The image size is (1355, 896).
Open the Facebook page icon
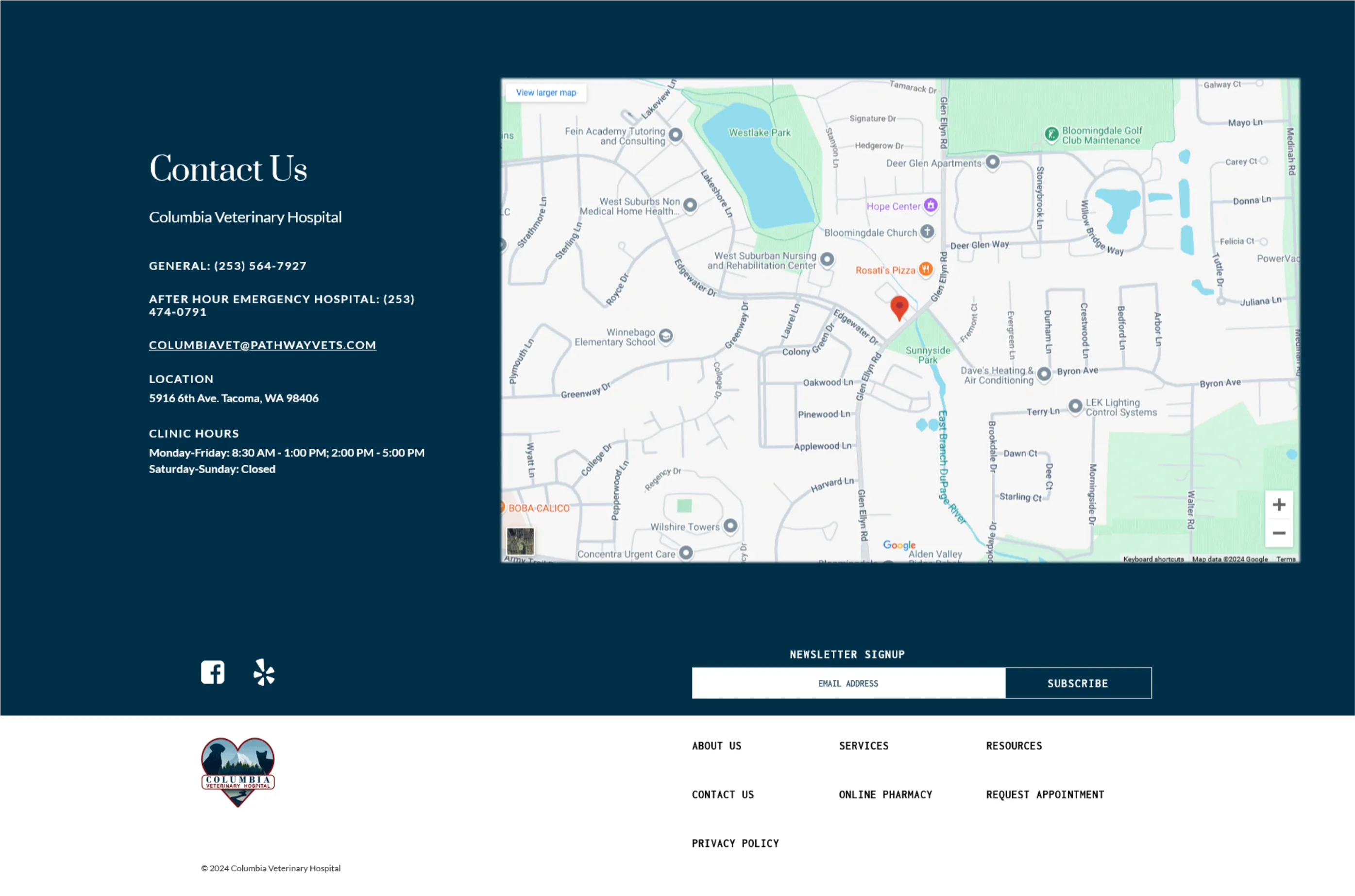coord(213,672)
